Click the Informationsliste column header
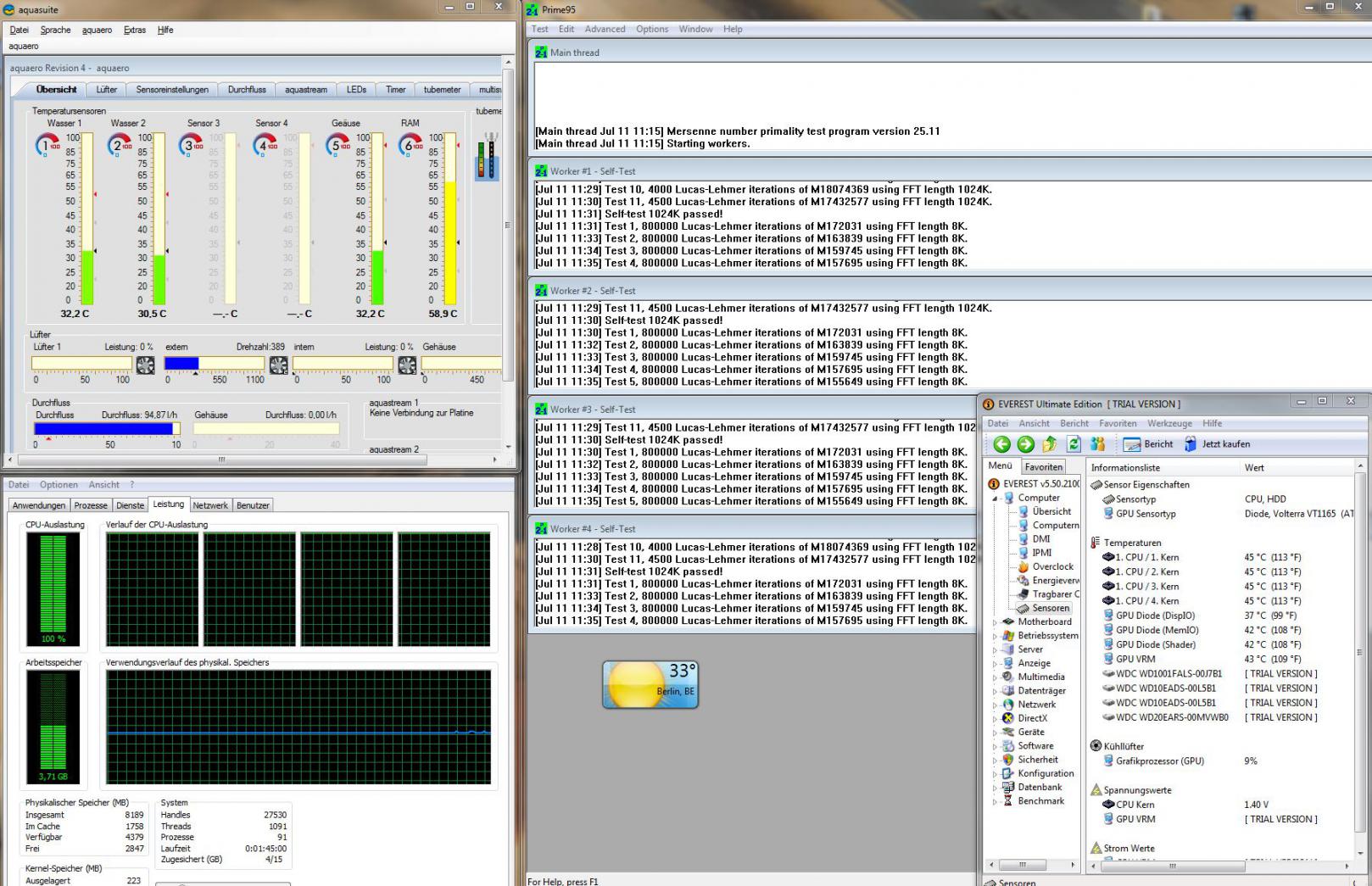This screenshot has width=1372, height=886. (1164, 468)
